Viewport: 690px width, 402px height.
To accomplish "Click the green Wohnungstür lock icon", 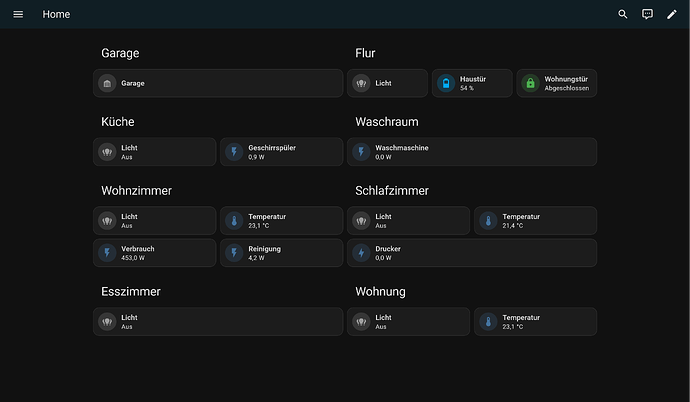I will pos(530,83).
